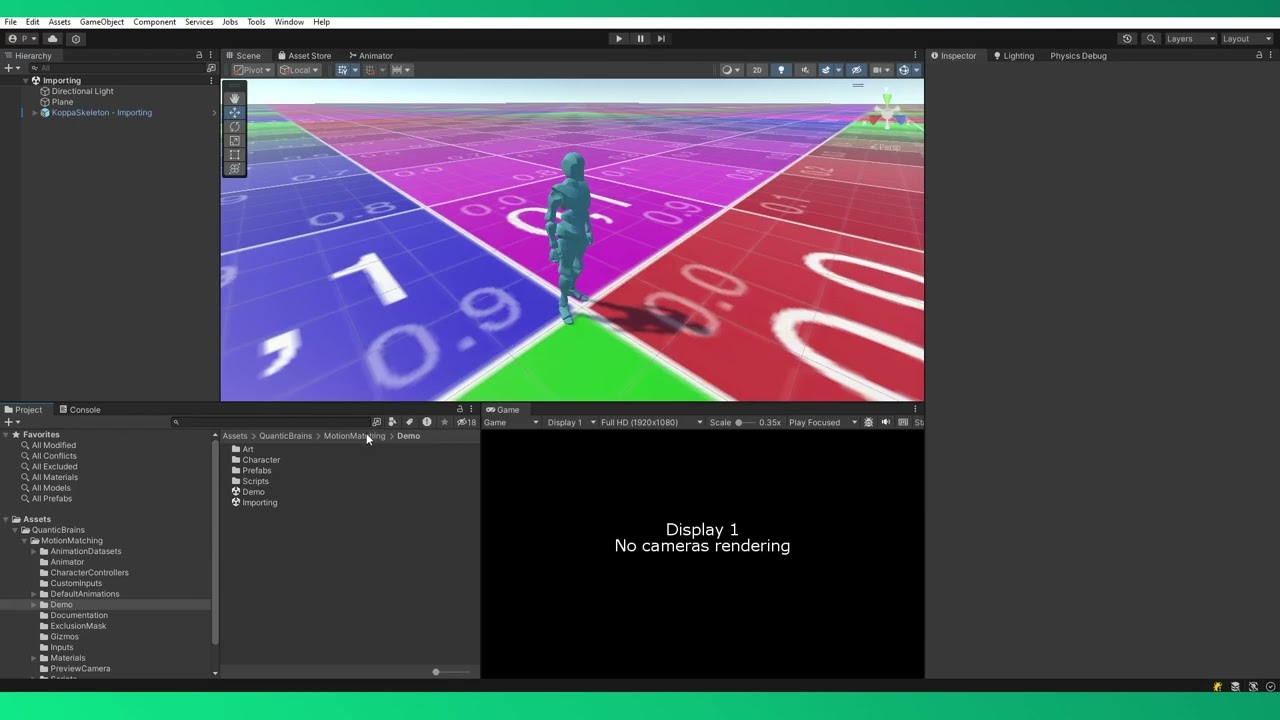Click the search by type icon
The width and height of the screenshot is (1280, 720).
tap(392, 422)
